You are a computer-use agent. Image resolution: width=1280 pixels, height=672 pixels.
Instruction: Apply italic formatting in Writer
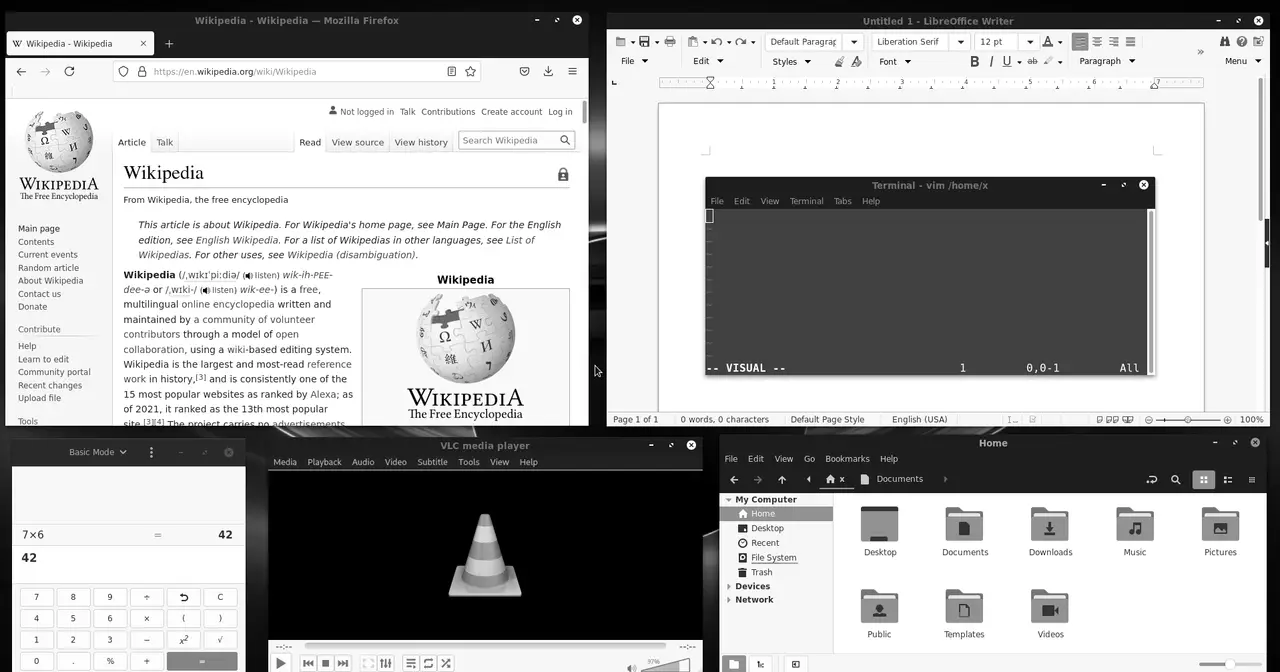(992, 62)
